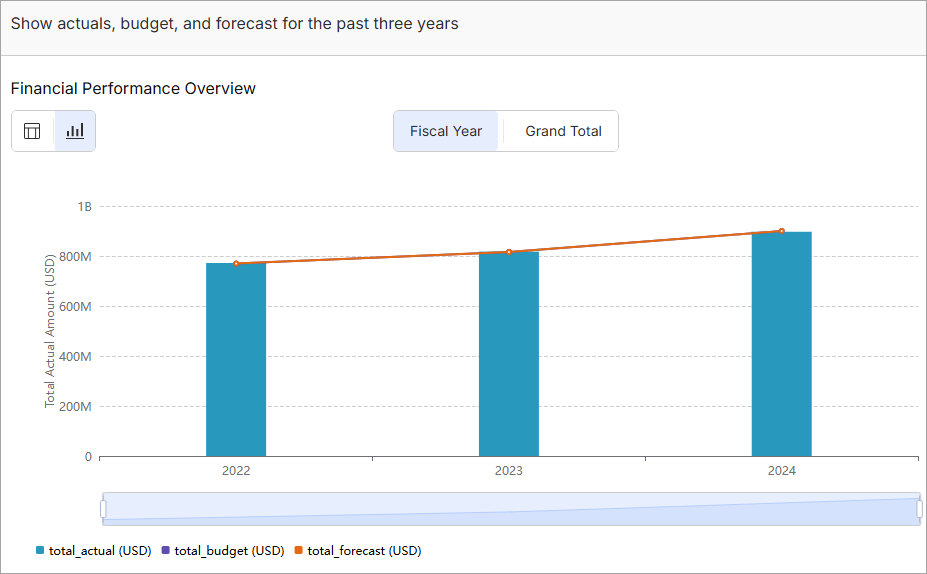The width and height of the screenshot is (927, 574).
Task: Click the forecast line point for 2022
Action: [236, 263]
